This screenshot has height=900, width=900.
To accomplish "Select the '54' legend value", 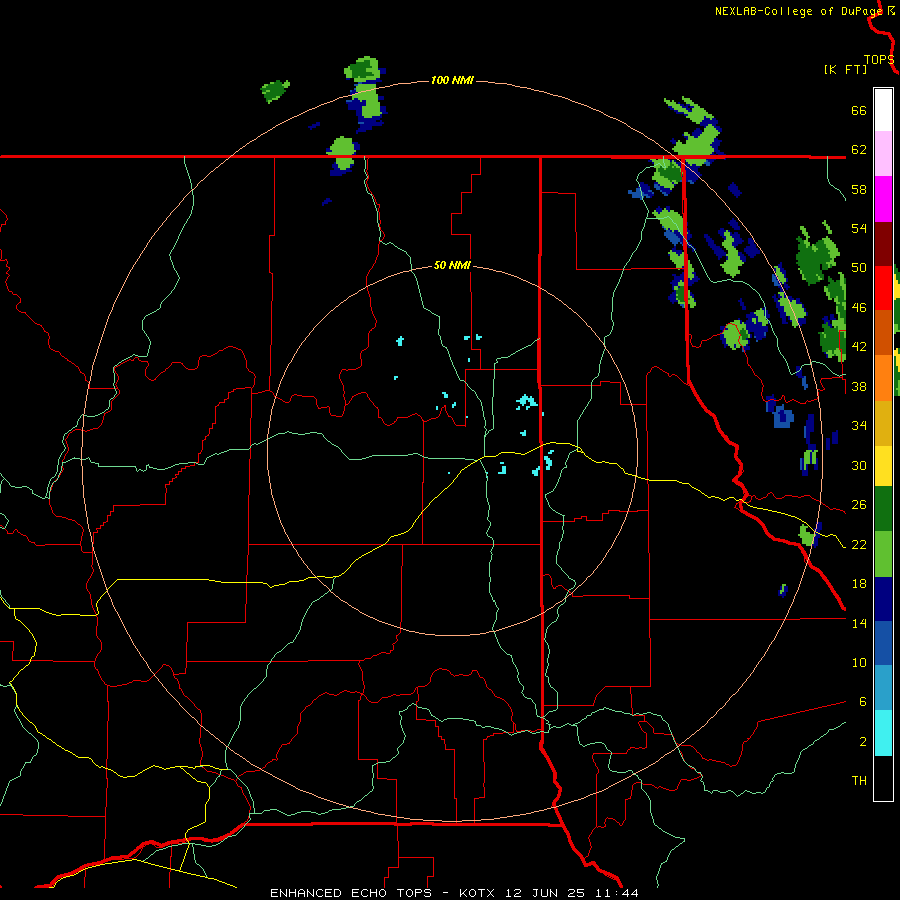I will 859,228.
